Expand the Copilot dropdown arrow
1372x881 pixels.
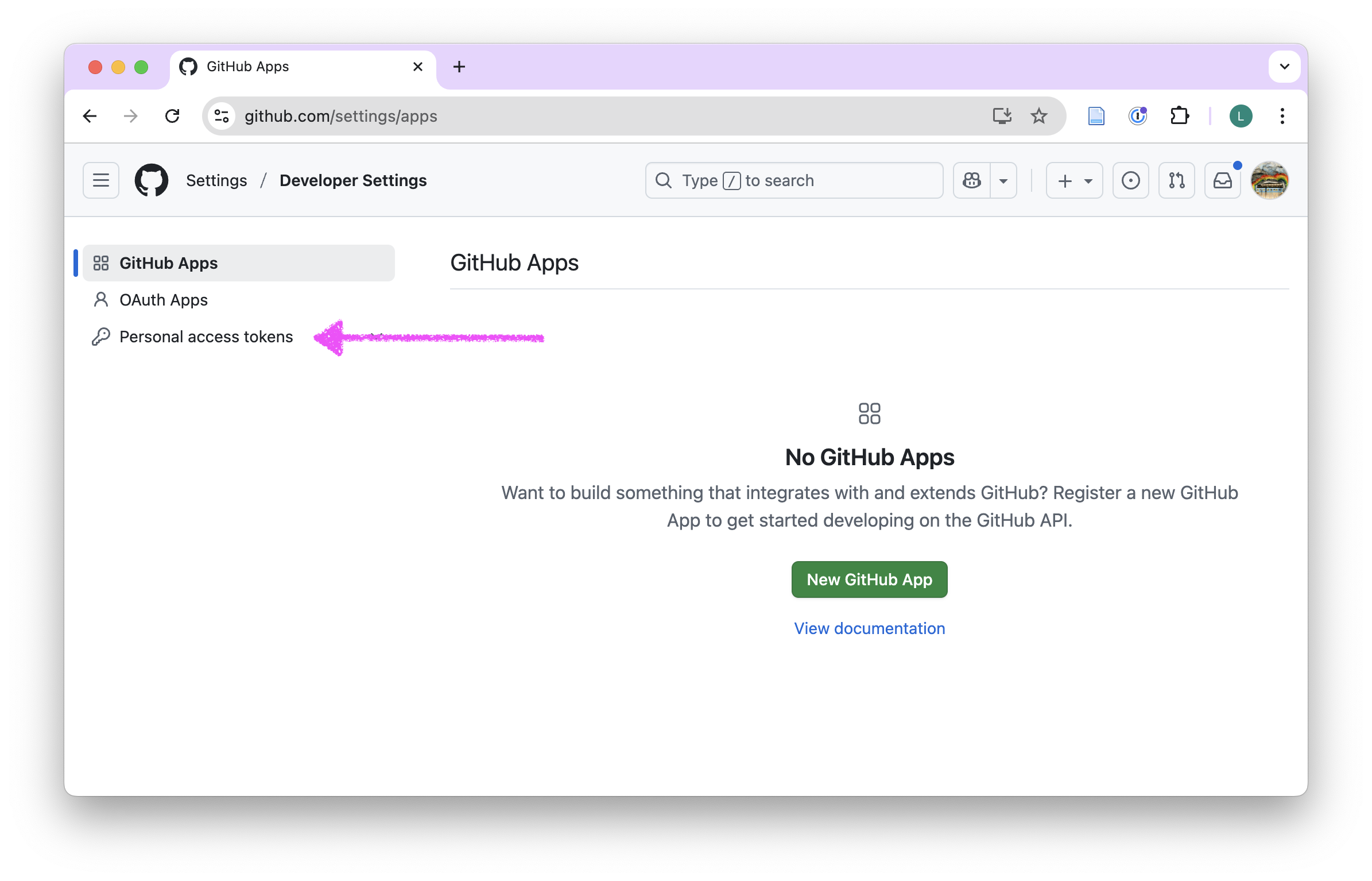pyautogui.click(x=1003, y=180)
